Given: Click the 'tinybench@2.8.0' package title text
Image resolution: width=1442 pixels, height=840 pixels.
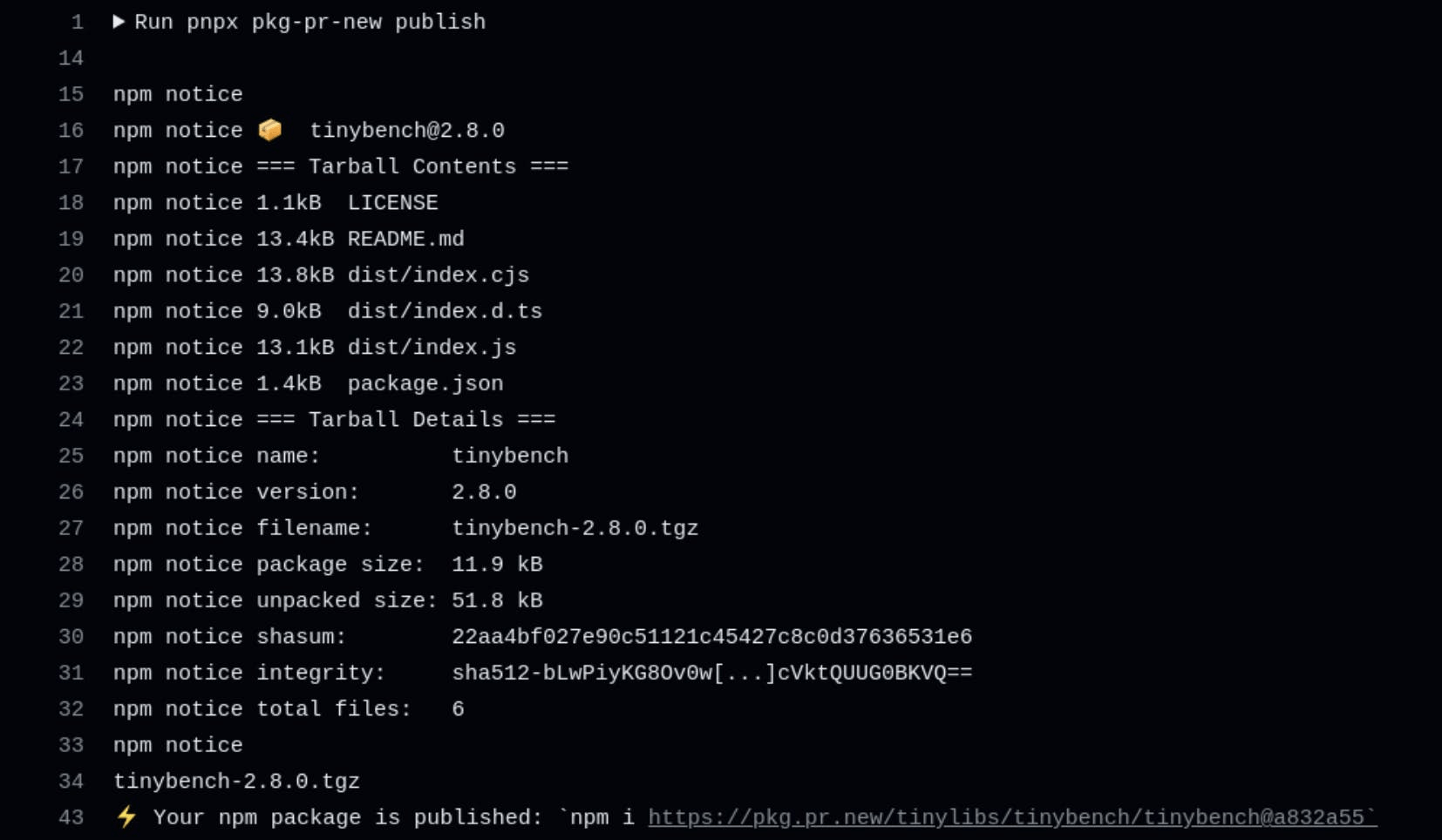Looking at the screenshot, I should (x=407, y=131).
